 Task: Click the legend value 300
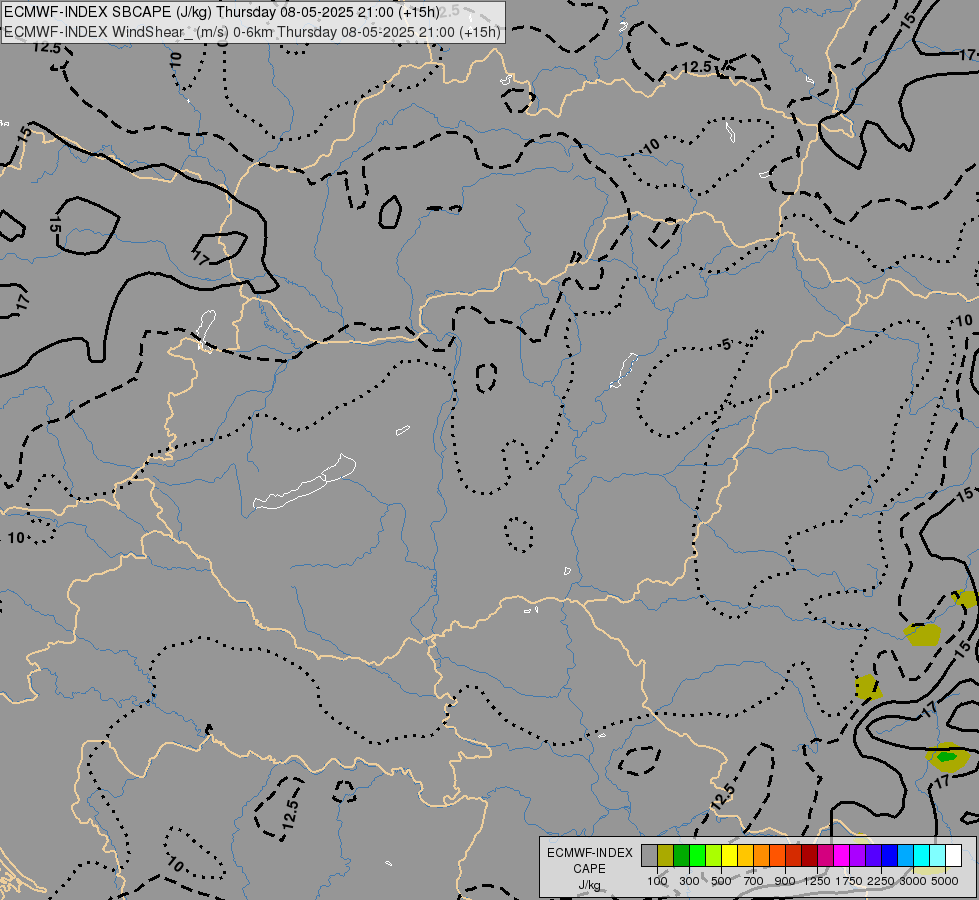(689, 881)
